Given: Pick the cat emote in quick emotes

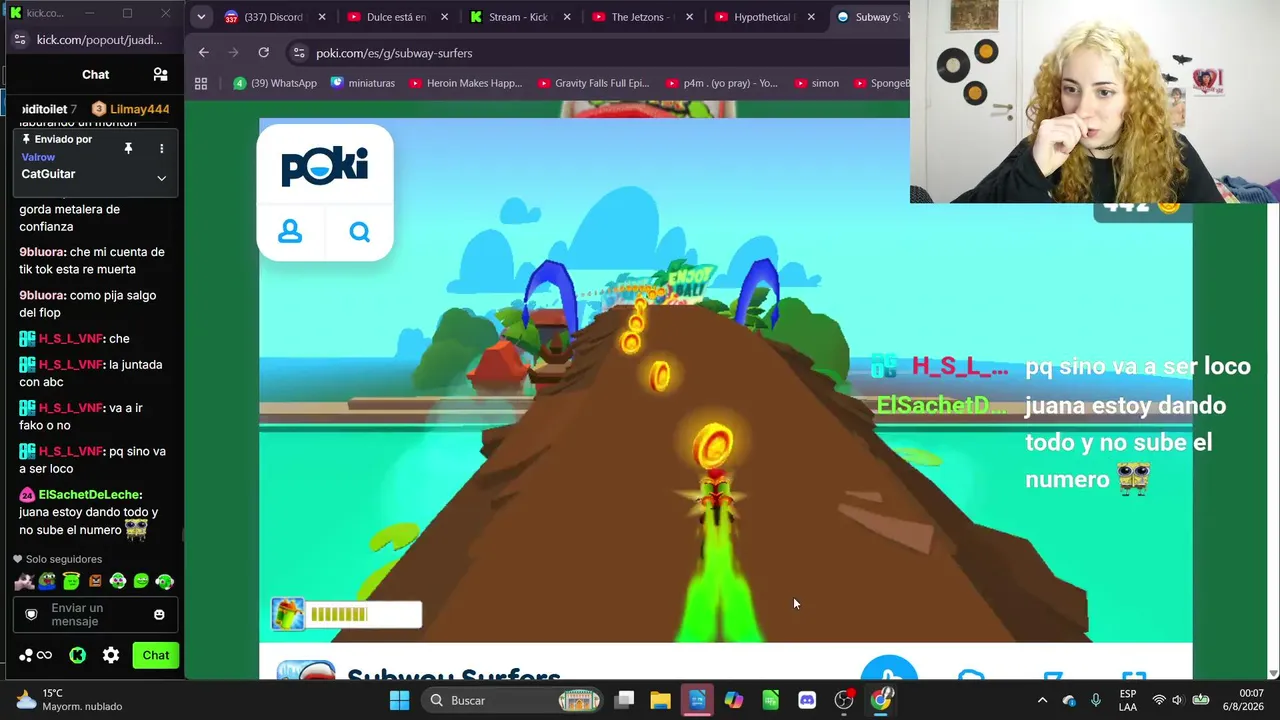Looking at the screenshot, I should (24, 581).
